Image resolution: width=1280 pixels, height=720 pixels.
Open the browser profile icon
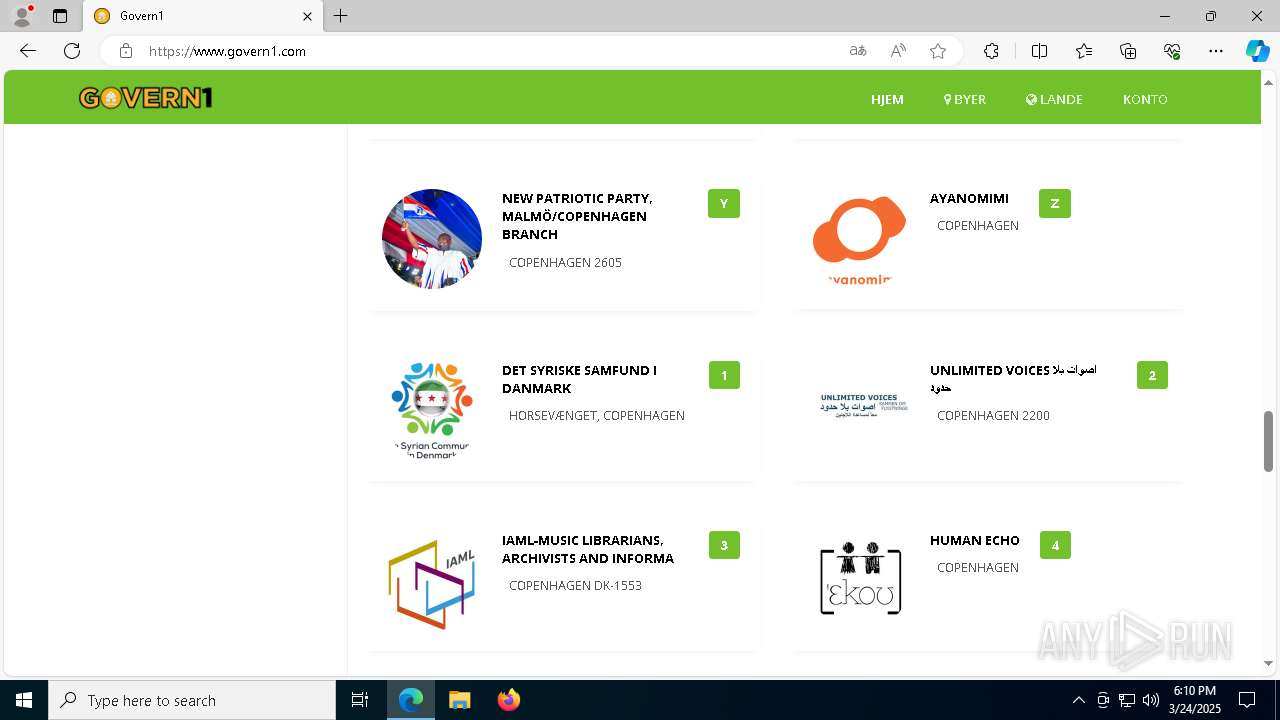[x=22, y=16]
